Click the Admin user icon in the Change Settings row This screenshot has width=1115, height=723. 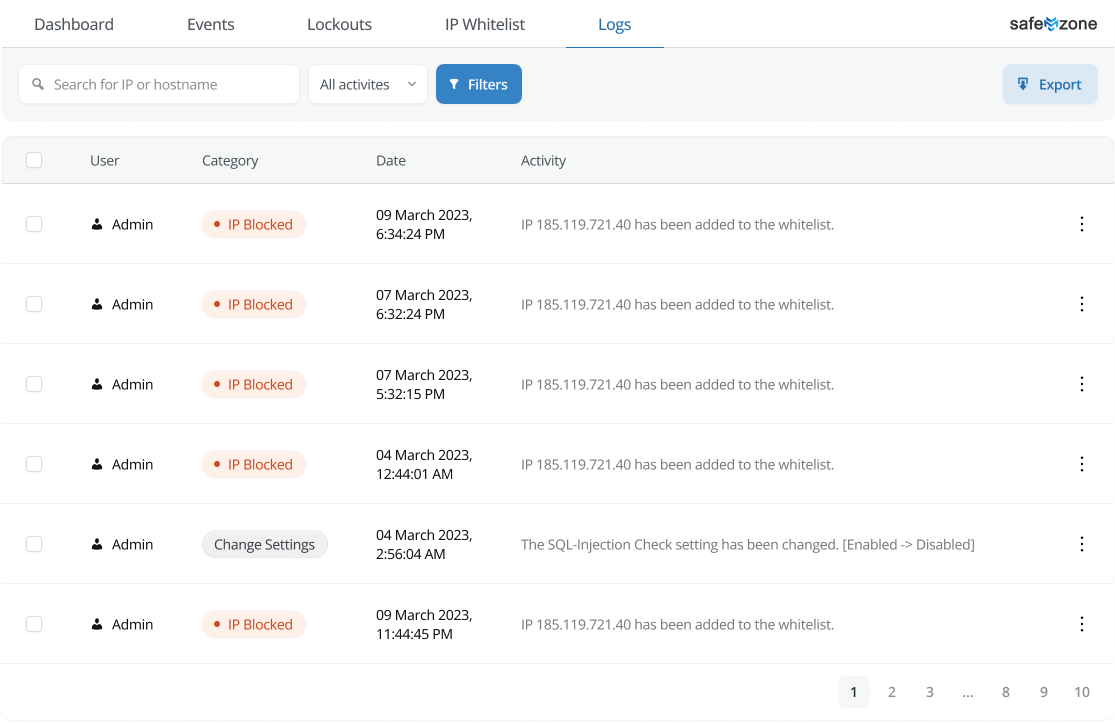point(97,544)
